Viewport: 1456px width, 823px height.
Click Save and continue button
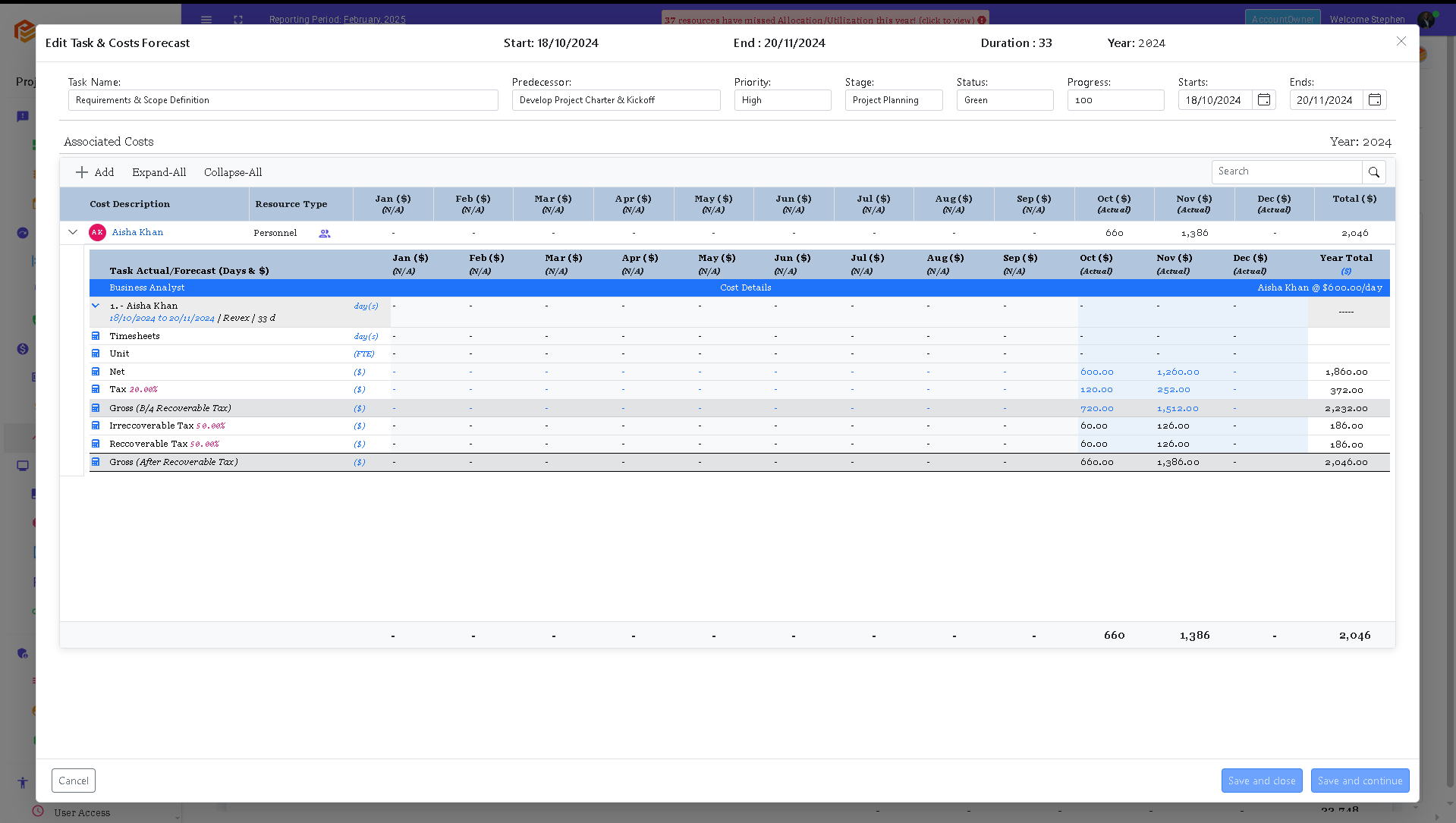pos(1360,781)
